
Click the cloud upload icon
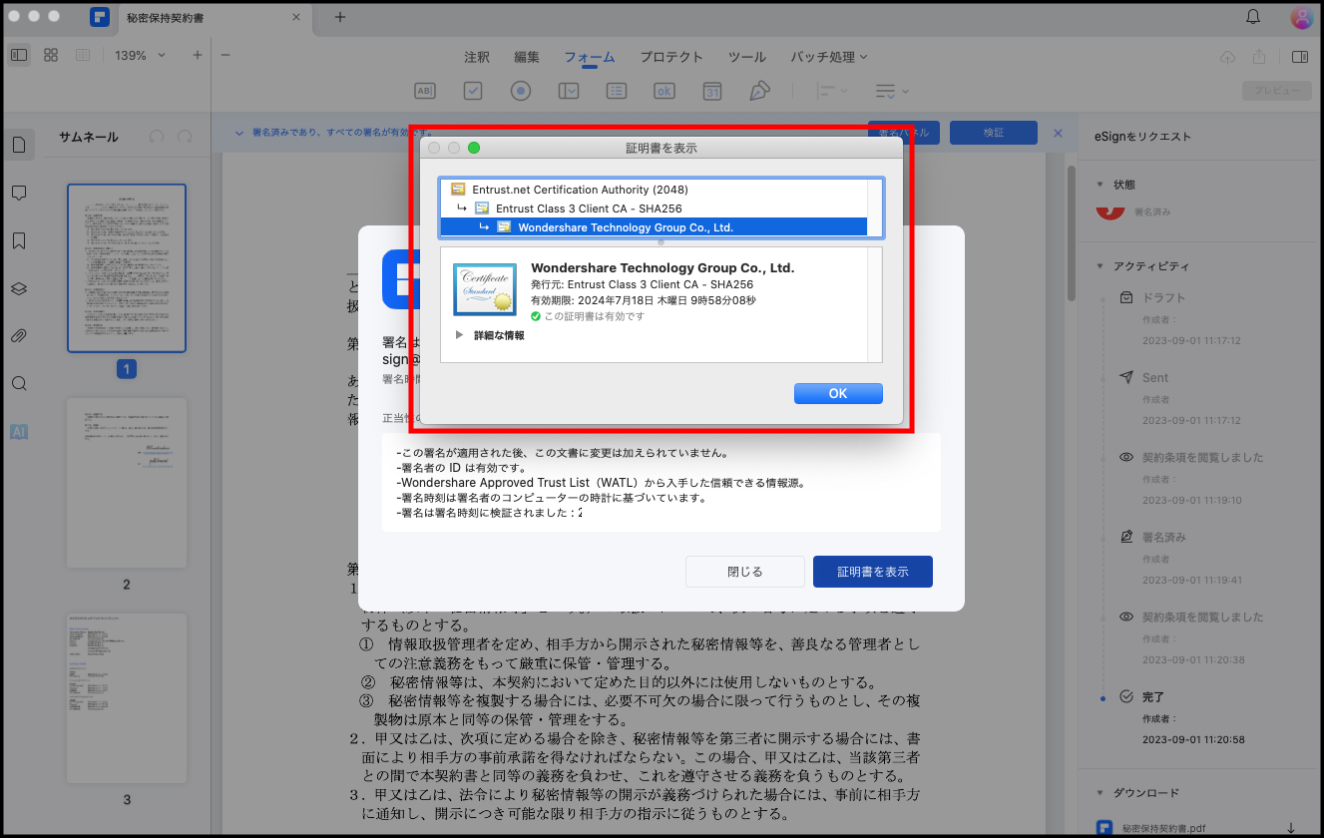1227,57
